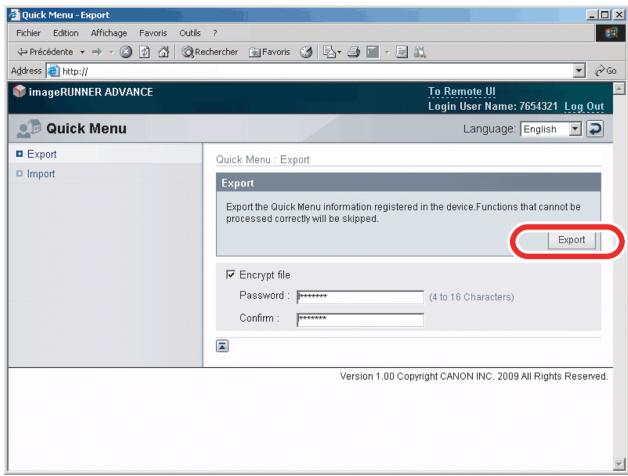Screen dimensions: 628x476
Task: Stop page loading with the stop icon
Action: point(126,52)
